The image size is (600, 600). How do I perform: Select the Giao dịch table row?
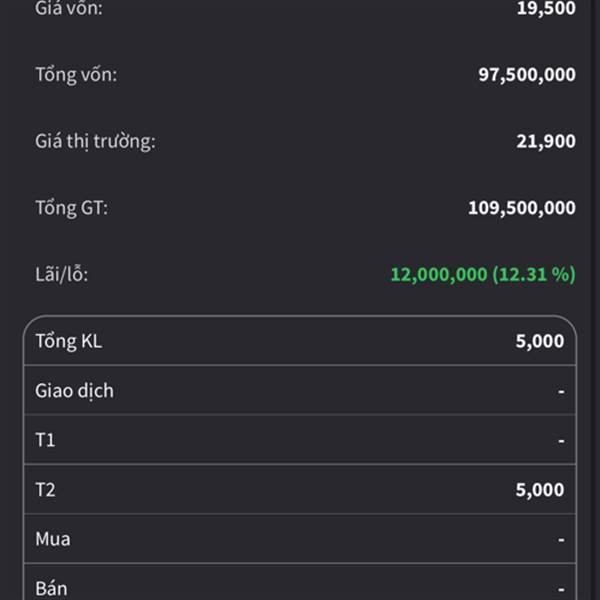[x=300, y=390]
